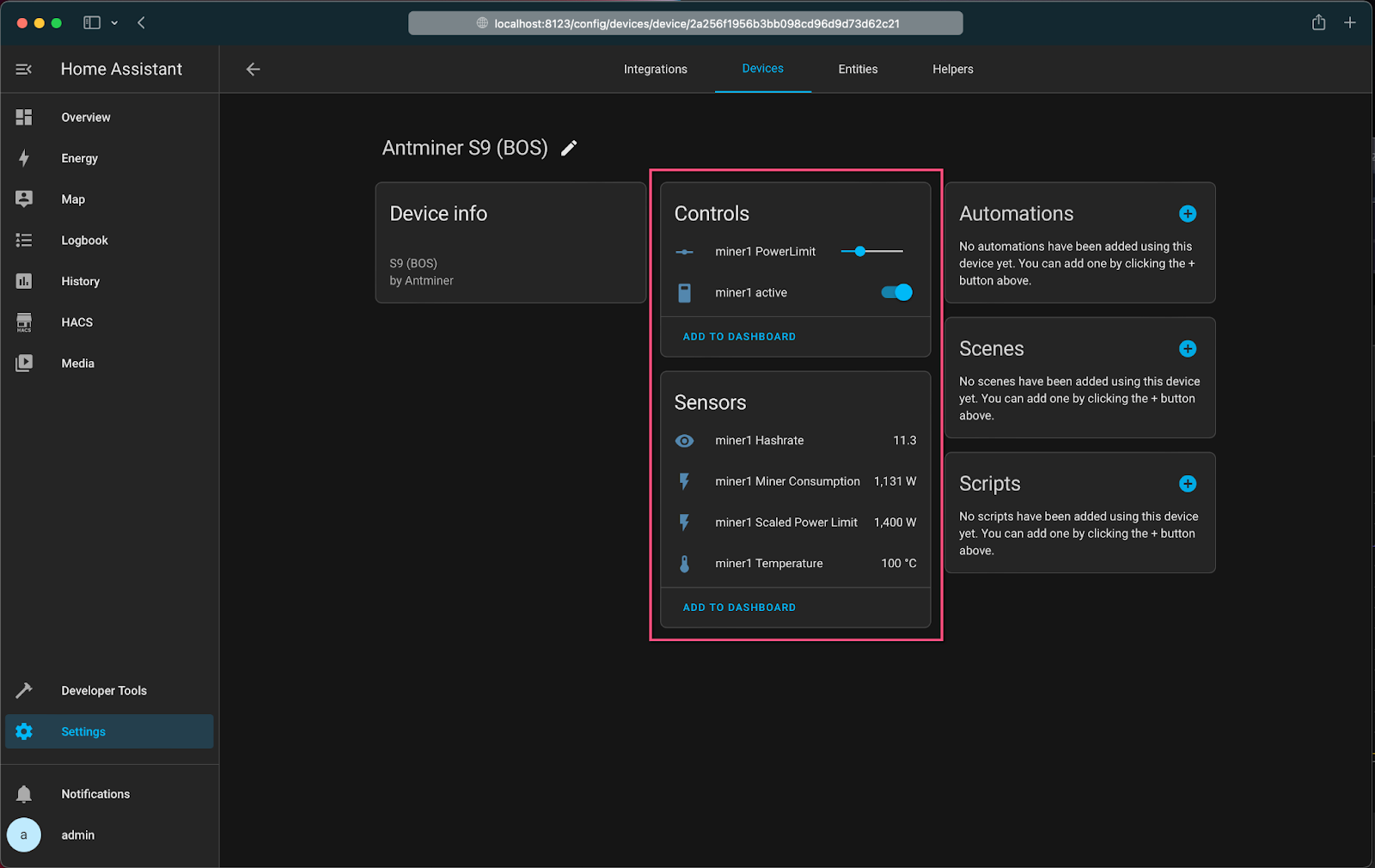Image resolution: width=1375 pixels, height=868 pixels.
Task: Collapse the sidebar menu icon
Action: (x=24, y=69)
